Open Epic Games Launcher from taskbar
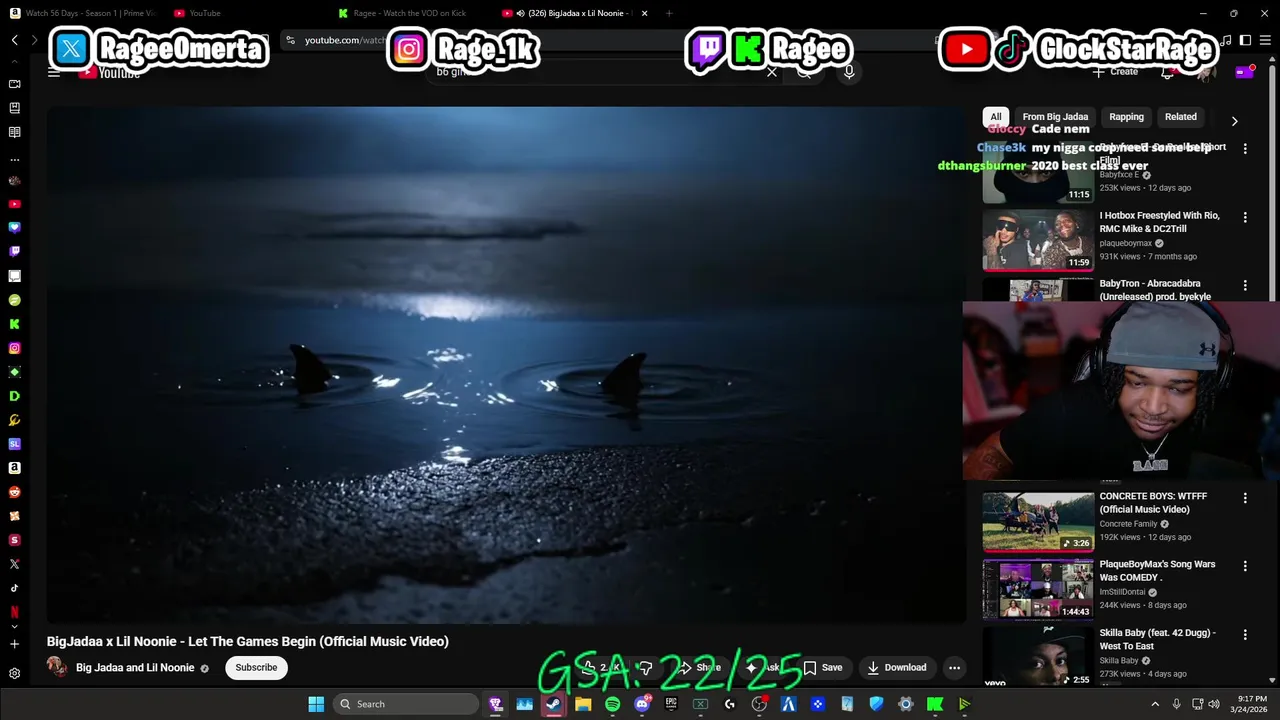Viewport: 1280px width, 720px height. 671,704
